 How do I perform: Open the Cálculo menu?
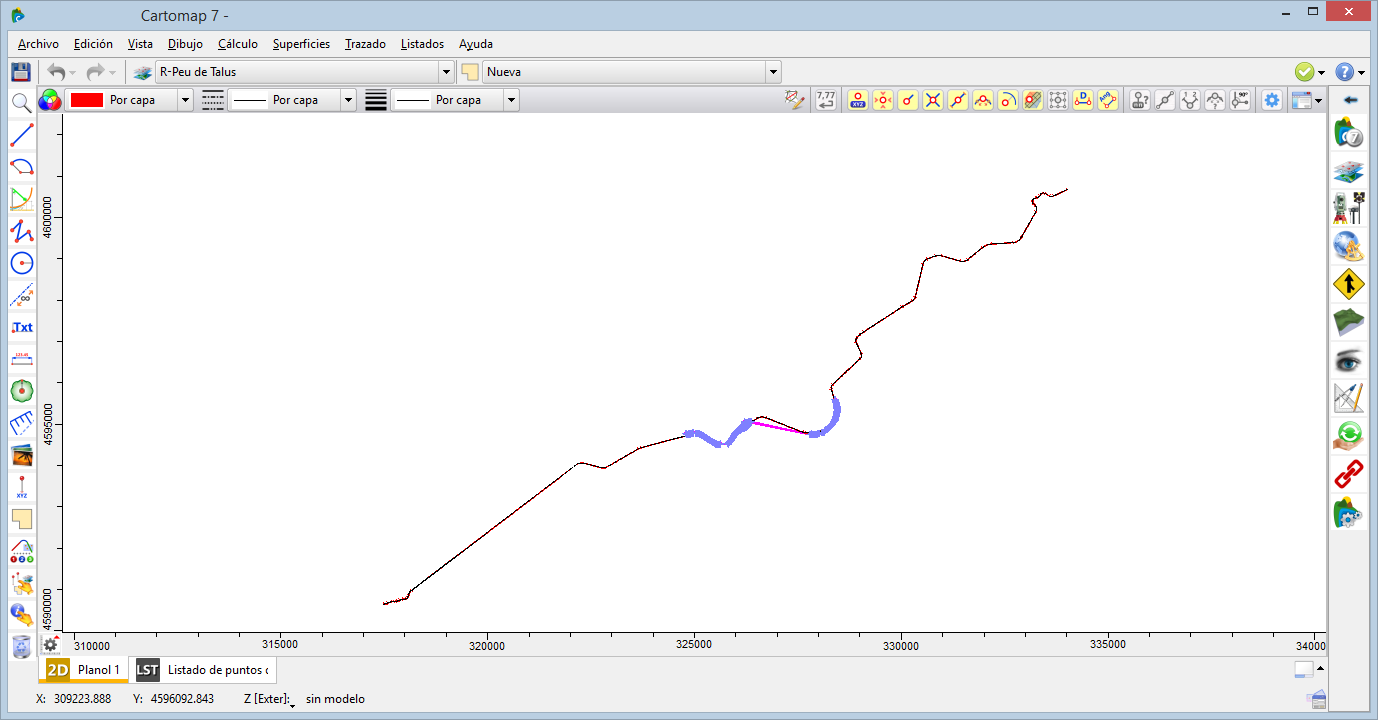coord(238,44)
